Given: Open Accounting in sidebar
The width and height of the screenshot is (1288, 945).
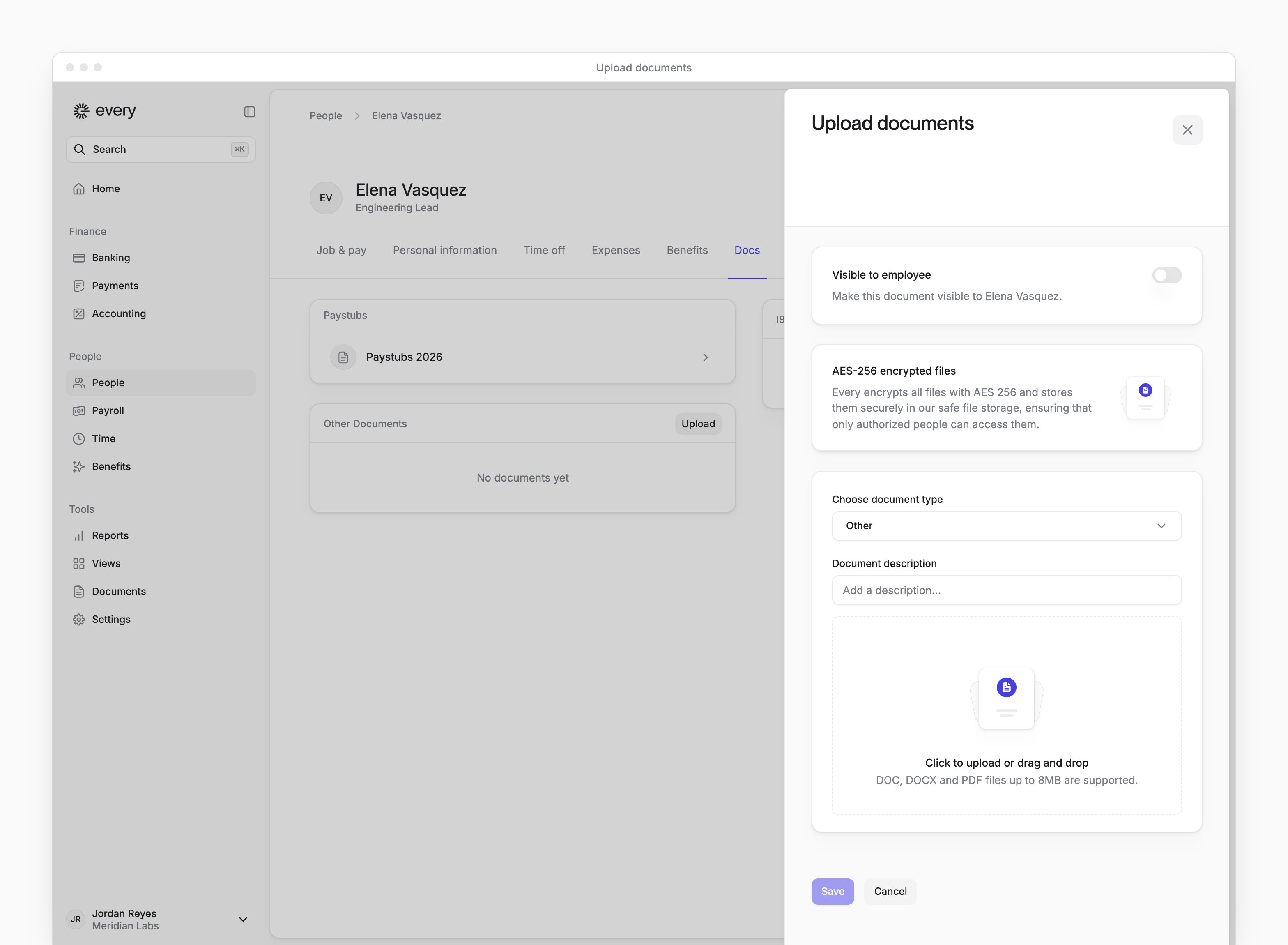Looking at the screenshot, I should point(161,313).
